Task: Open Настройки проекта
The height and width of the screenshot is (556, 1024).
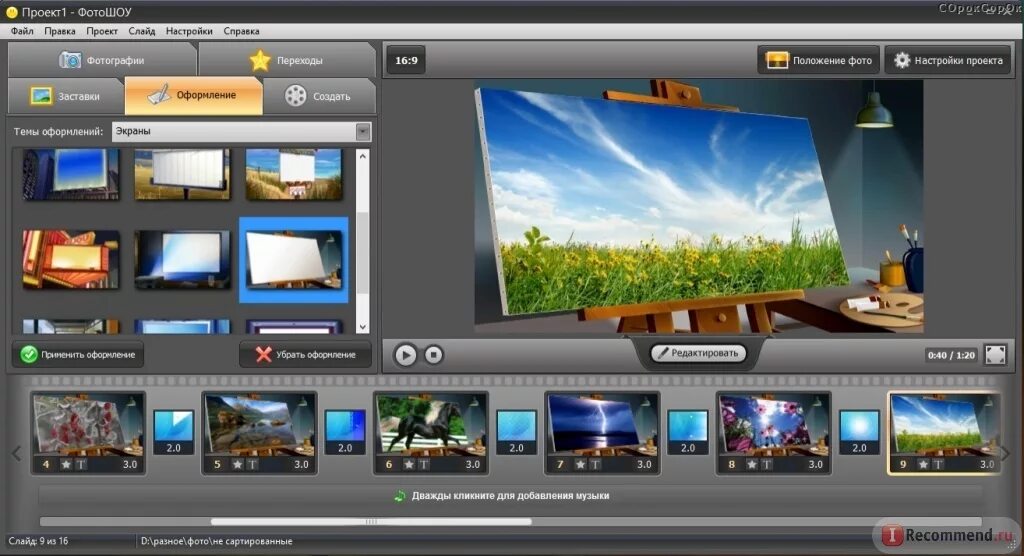Action: [948, 61]
